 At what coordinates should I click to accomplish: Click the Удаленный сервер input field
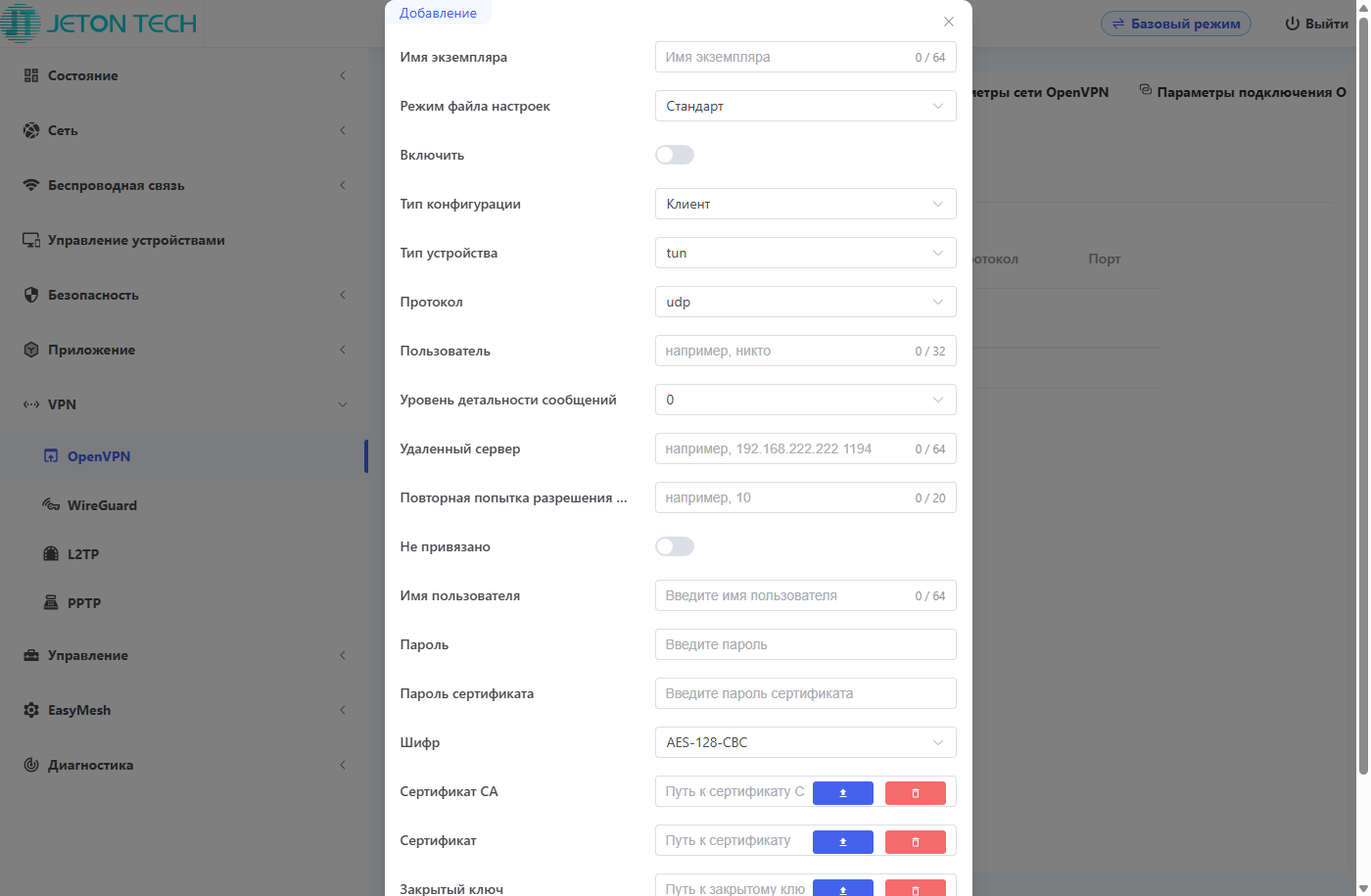(783, 448)
